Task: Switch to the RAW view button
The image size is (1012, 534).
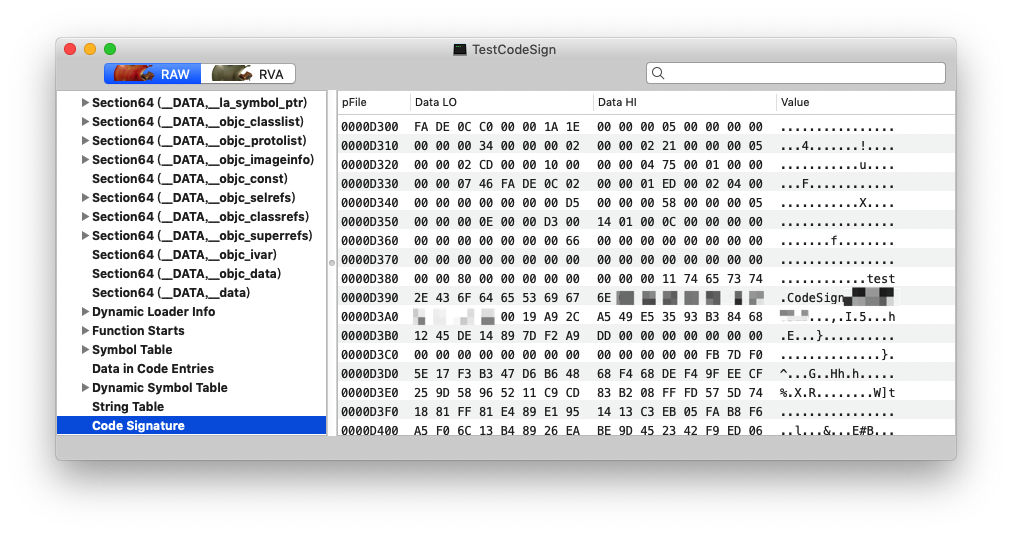Action: [153, 74]
